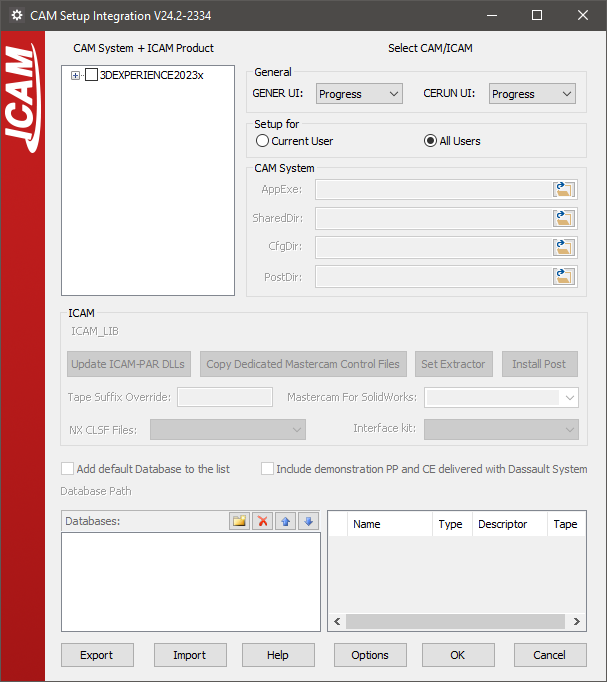Open Help
This screenshot has height=682, width=607.
pos(278,655)
